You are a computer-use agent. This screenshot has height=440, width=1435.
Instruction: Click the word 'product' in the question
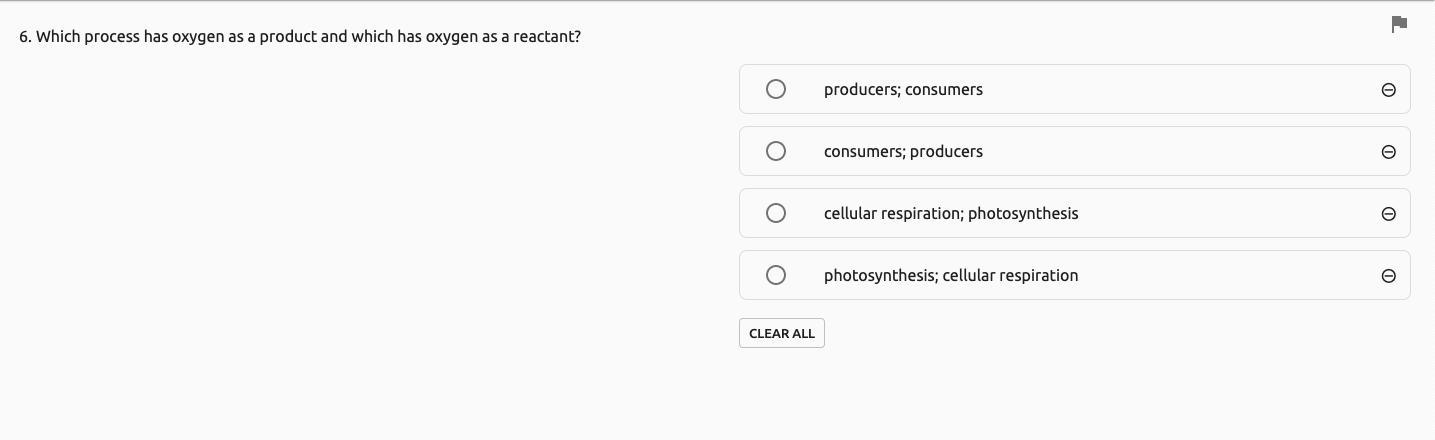coord(288,37)
